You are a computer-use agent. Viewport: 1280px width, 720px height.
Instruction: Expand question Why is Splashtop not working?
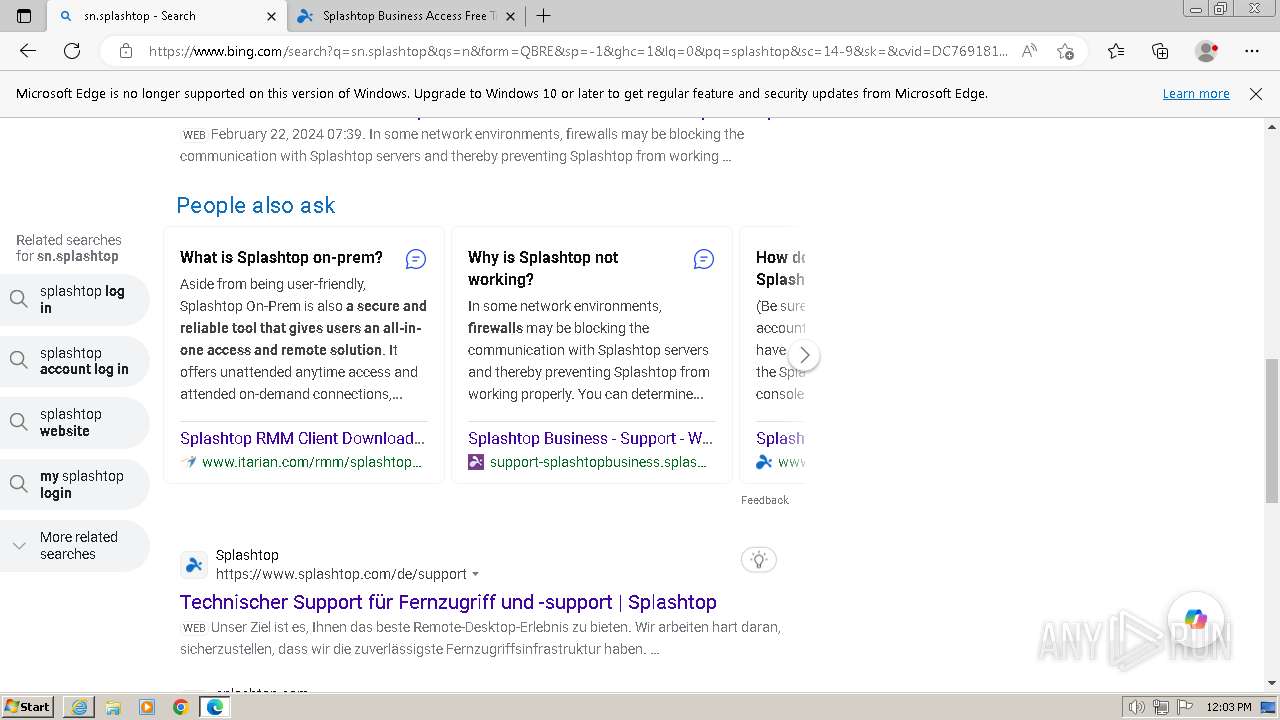543,268
